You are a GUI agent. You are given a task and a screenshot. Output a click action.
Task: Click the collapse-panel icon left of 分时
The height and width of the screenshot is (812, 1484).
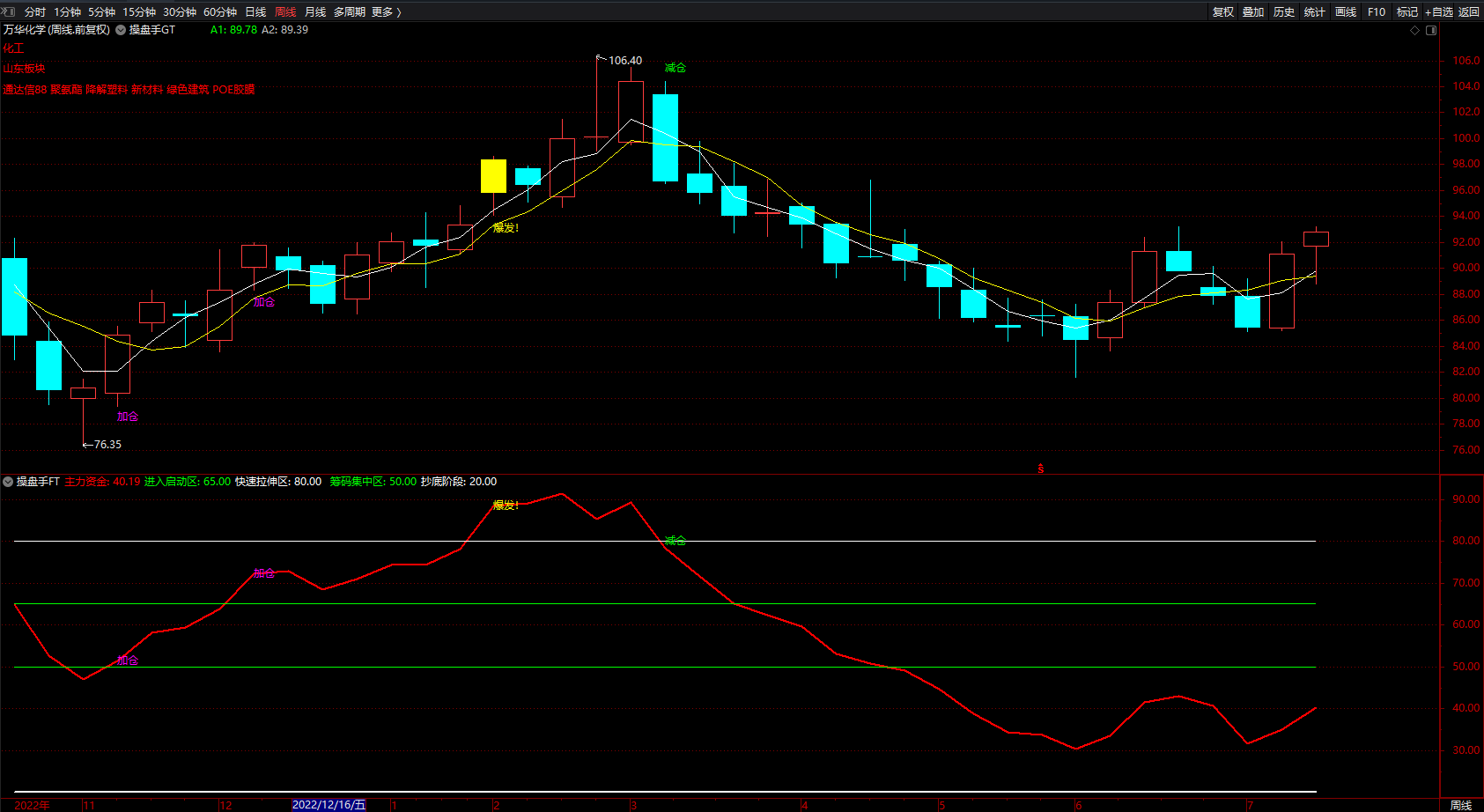click(x=9, y=11)
